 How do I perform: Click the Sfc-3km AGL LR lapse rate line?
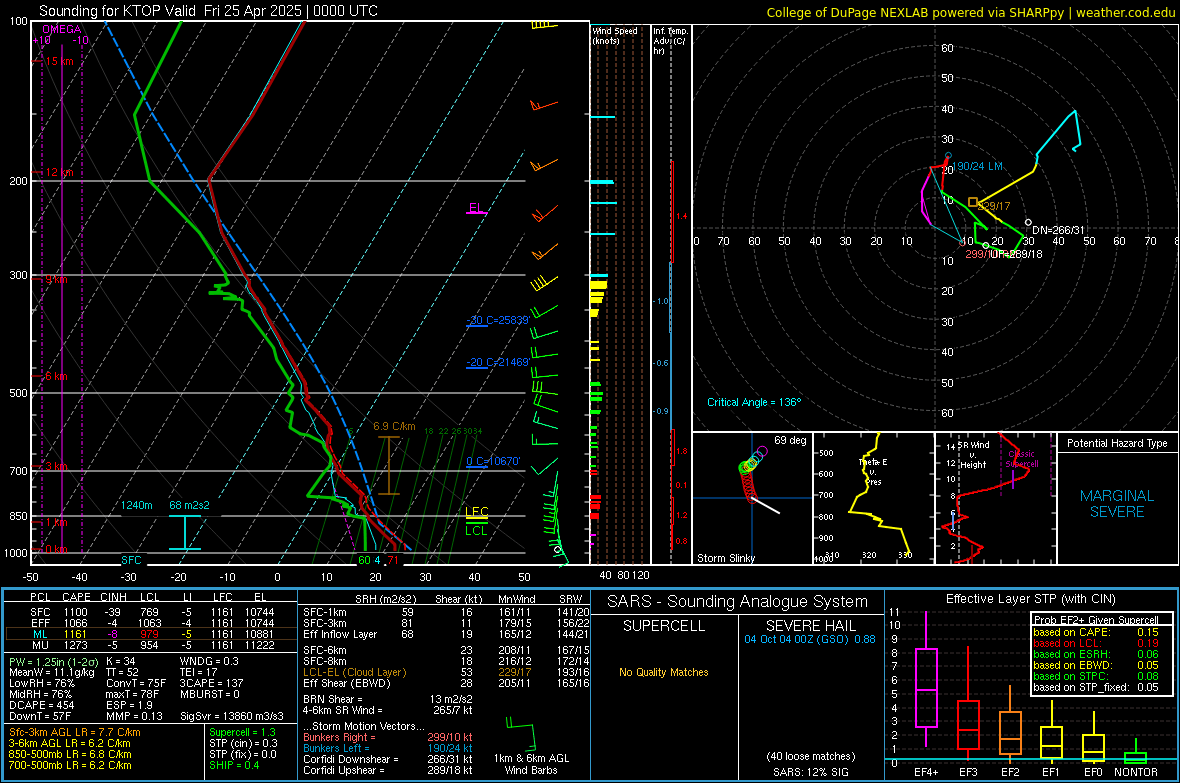[75, 732]
